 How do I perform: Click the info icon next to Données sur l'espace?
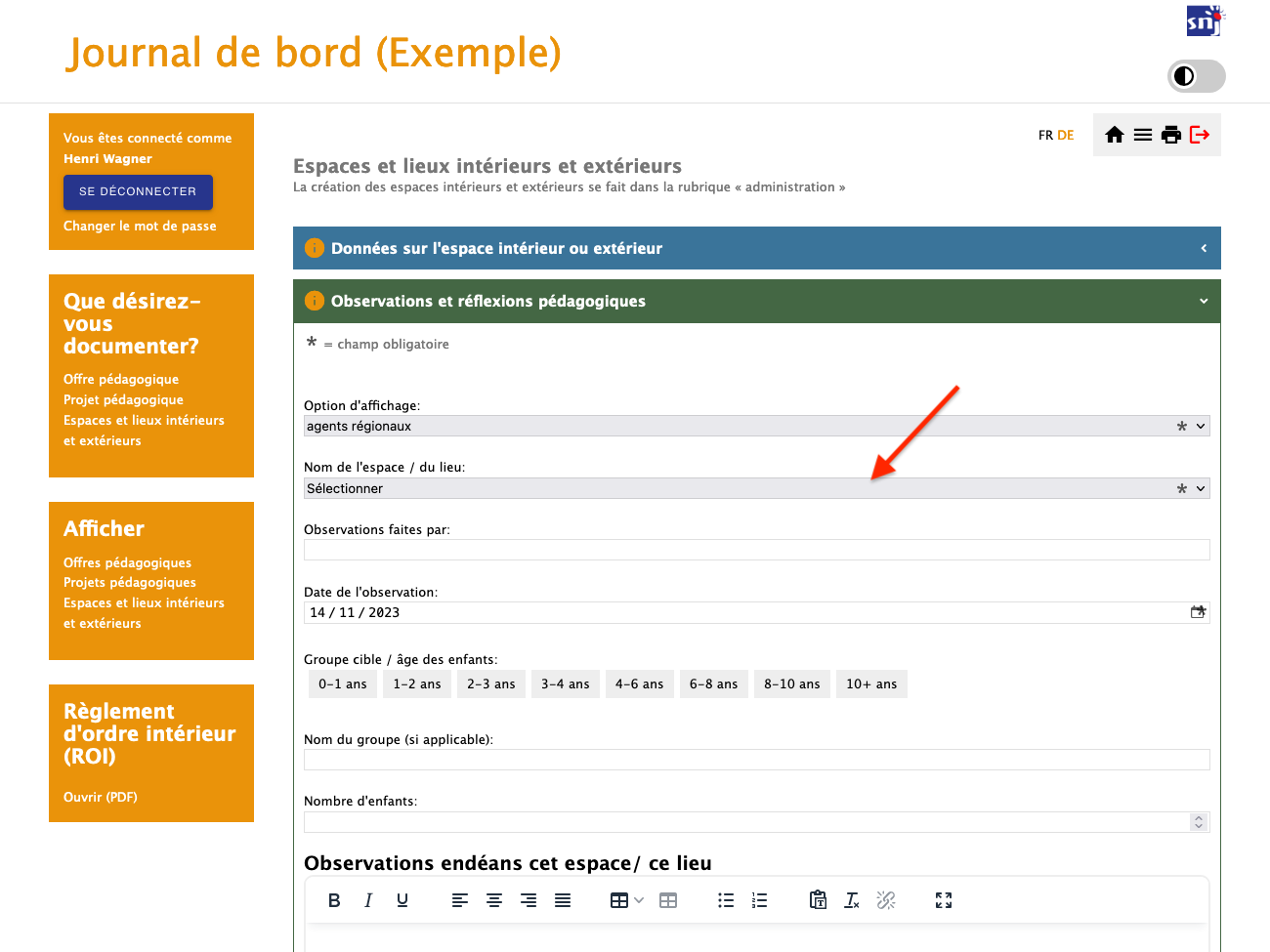[x=315, y=248]
